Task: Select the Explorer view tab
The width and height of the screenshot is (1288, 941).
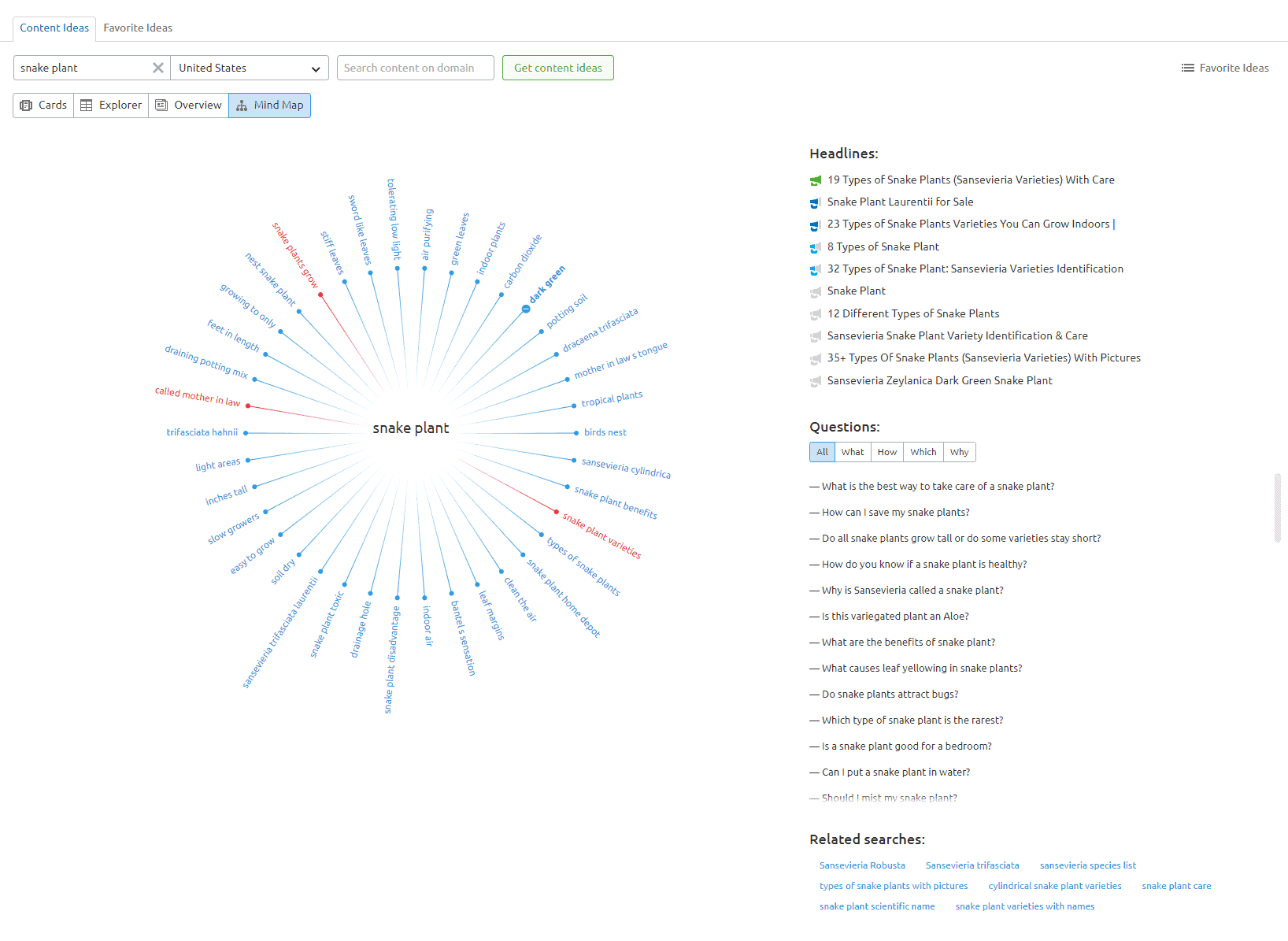Action: [111, 106]
